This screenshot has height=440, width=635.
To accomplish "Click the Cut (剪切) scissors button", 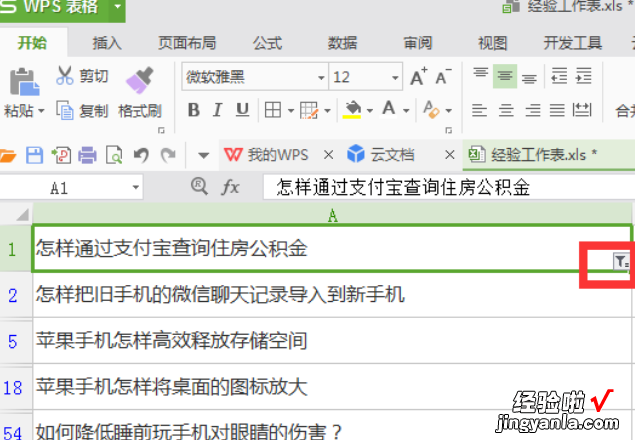I will [82, 76].
